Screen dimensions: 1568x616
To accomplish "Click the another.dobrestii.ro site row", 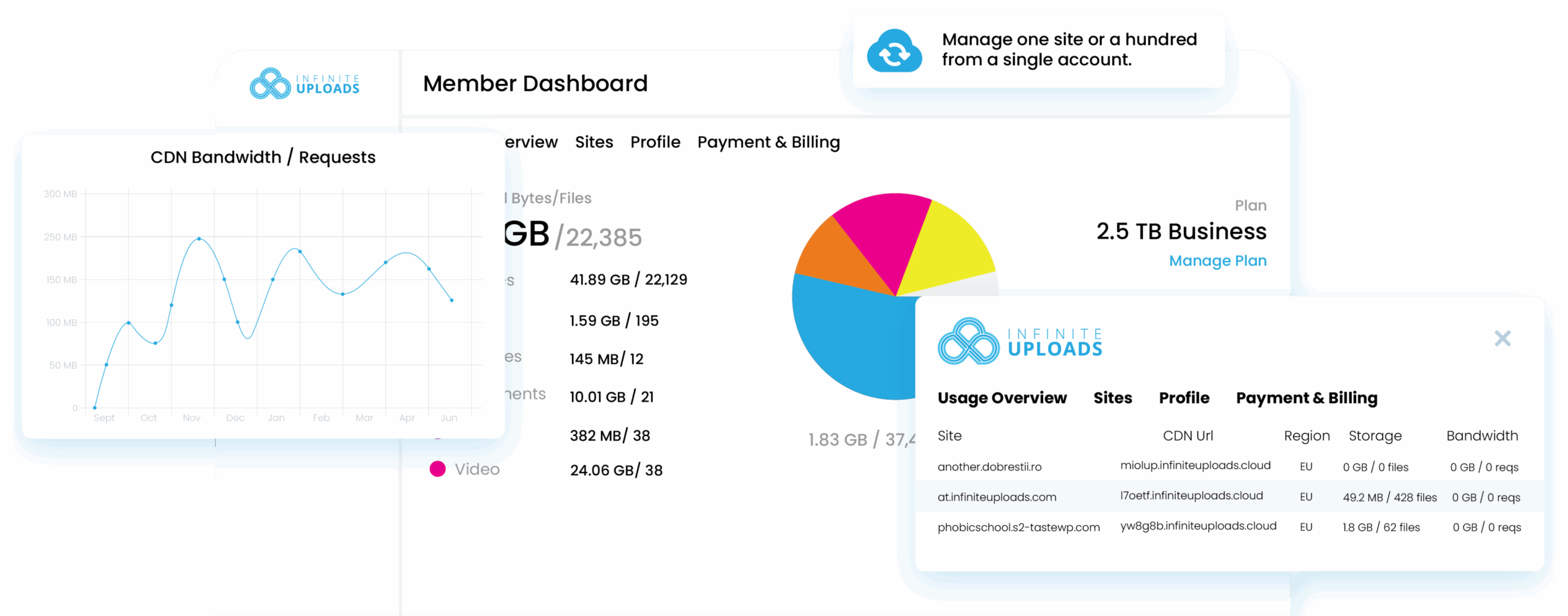I will [x=989, y=467].
